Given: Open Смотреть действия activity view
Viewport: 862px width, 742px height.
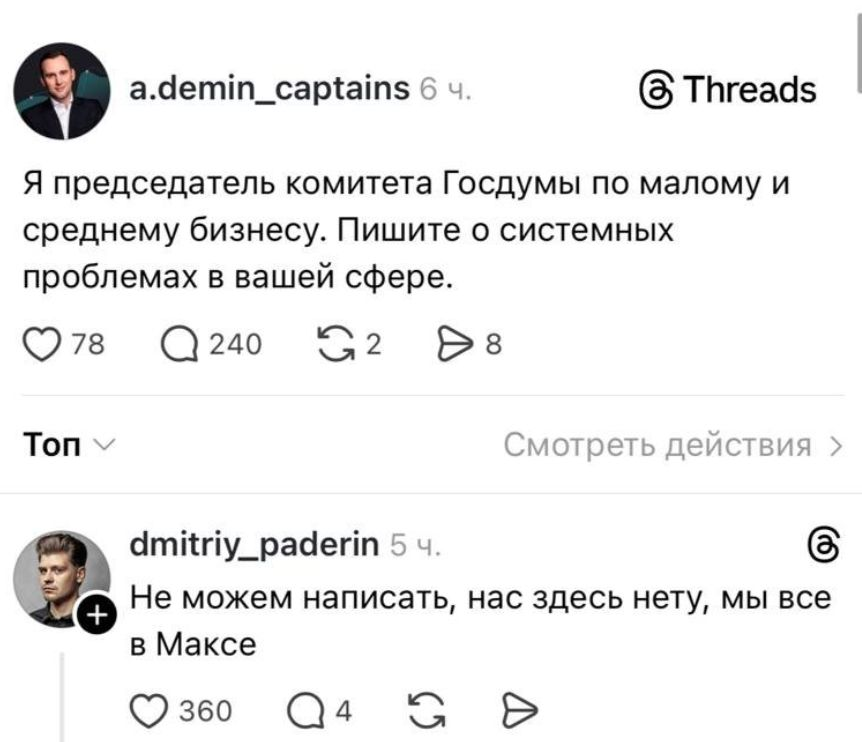Looking at the screenshot, I should pos(673,445).
